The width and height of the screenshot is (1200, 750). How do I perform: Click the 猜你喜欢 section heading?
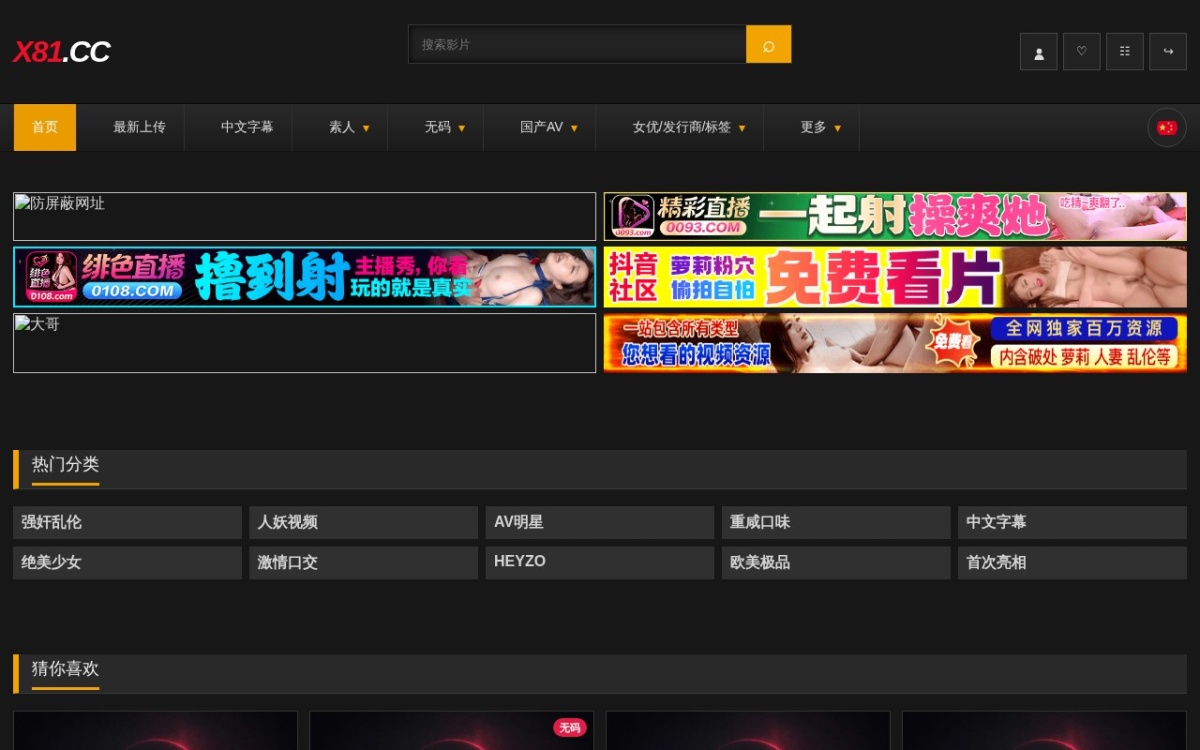click(x=65, y=669)
